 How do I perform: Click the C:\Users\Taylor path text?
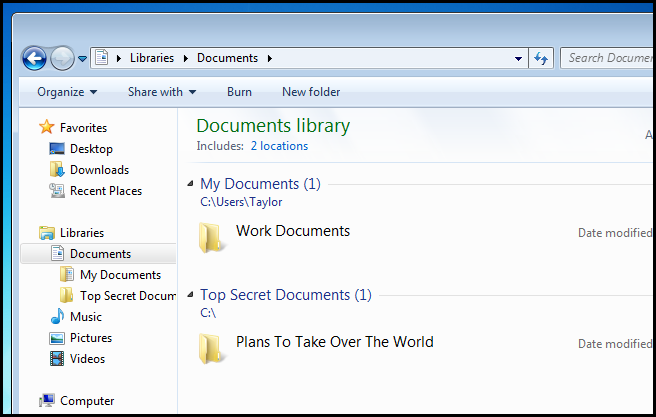click(241, 202)
